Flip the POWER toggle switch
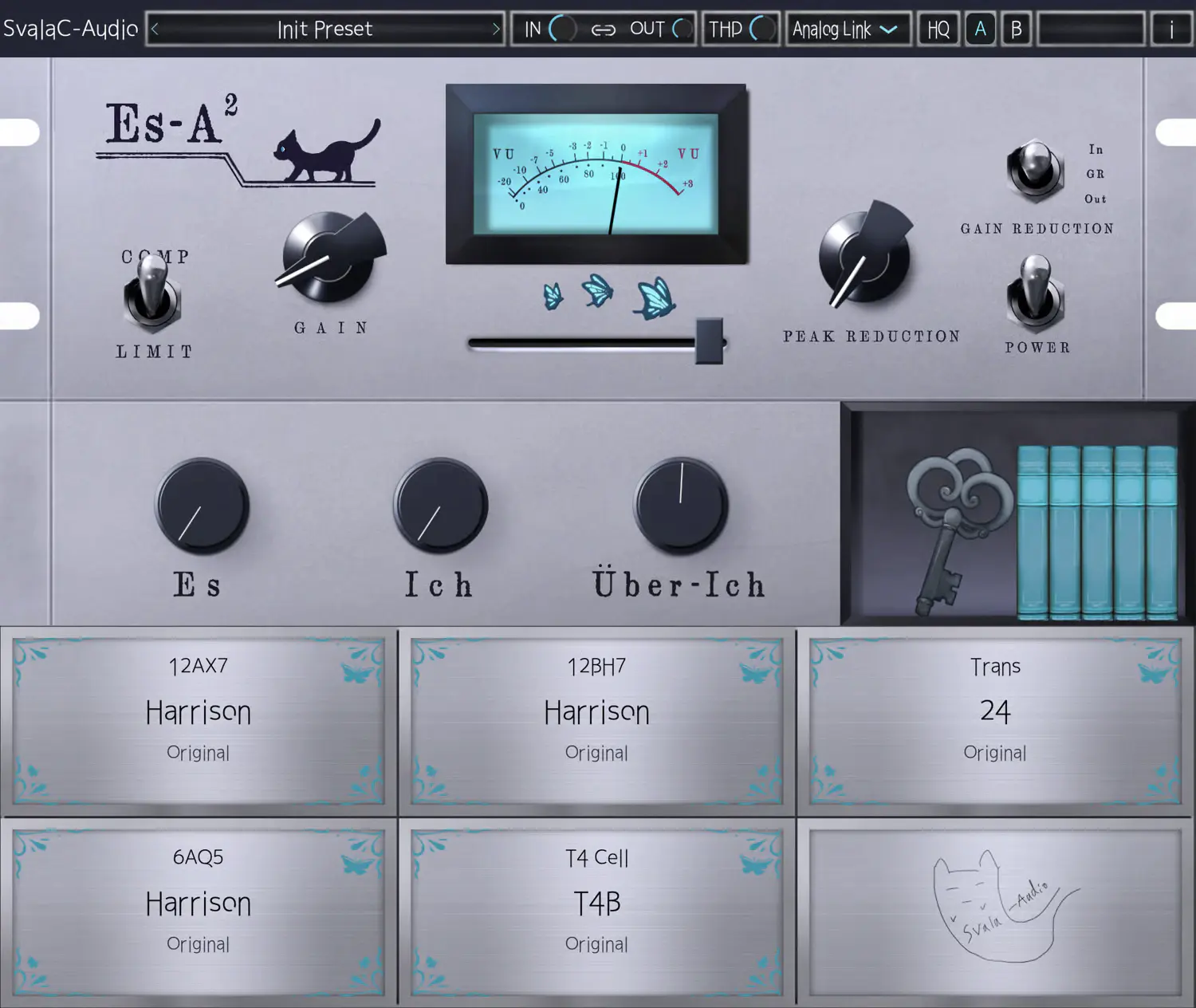 click(1036, 293)
